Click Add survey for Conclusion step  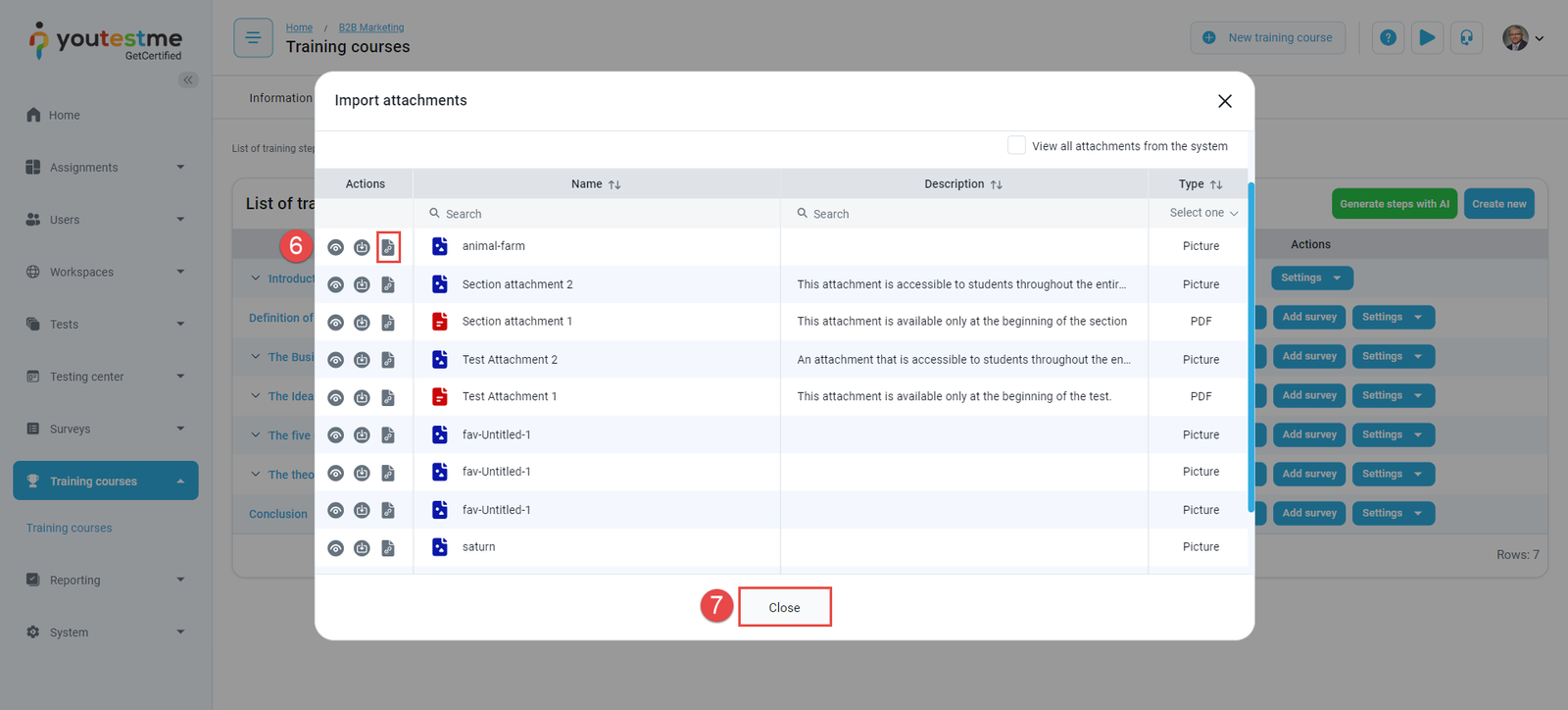pyautogui.click(x=1309, y=513)
